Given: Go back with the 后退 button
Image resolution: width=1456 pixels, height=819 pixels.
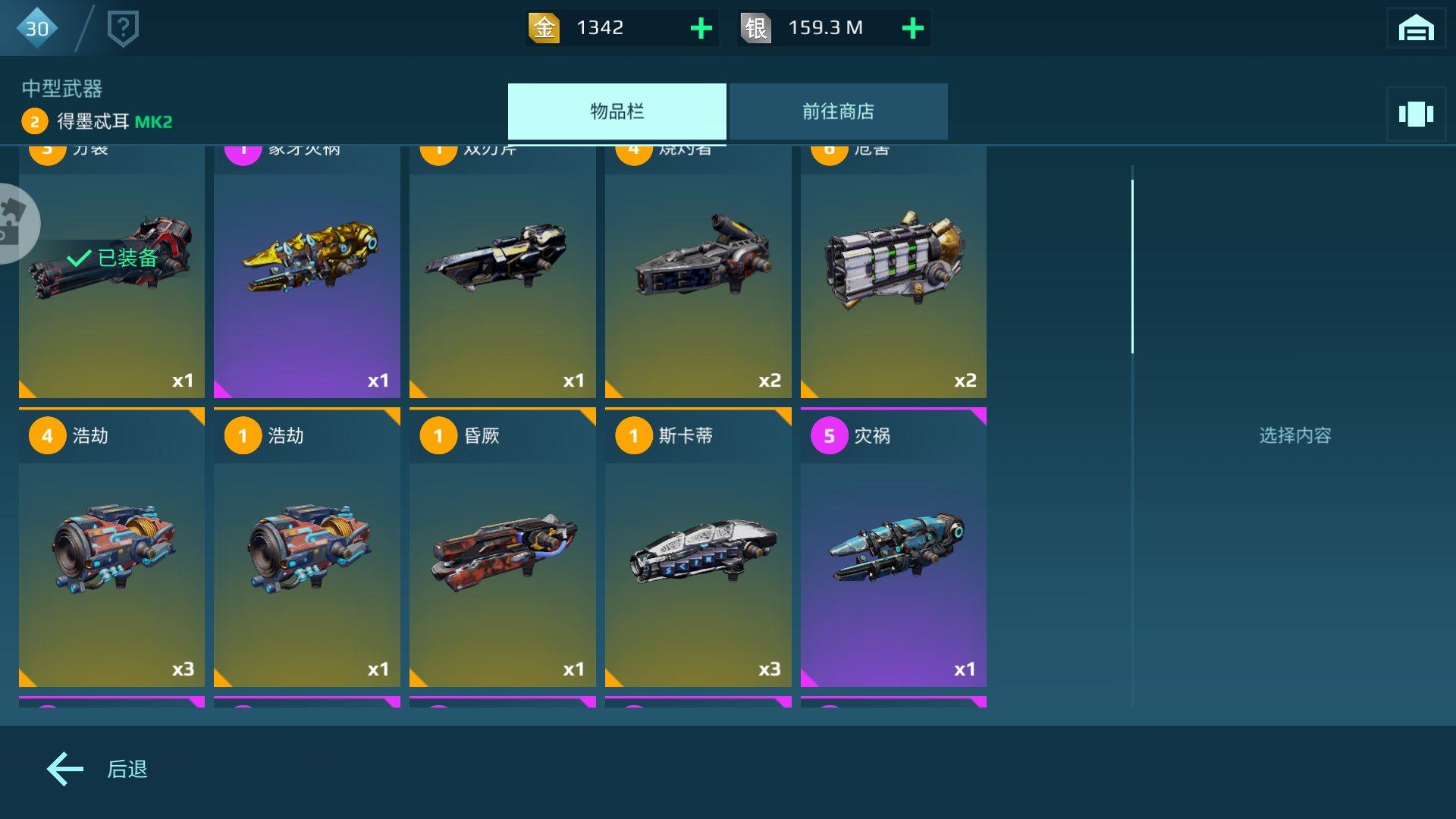Looking at the screenshot, I should (x=97, y=769).
